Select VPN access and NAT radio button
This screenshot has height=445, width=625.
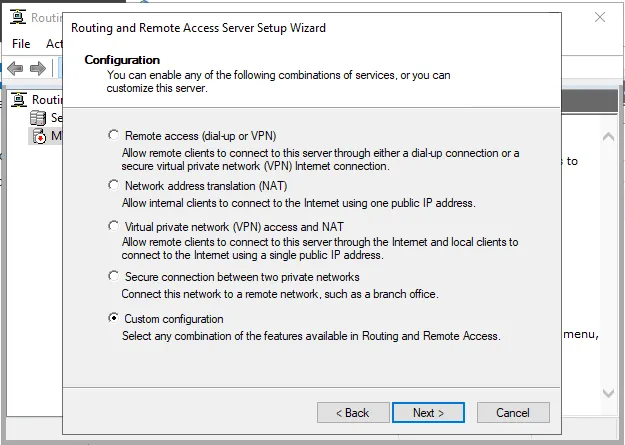(114, 226)
